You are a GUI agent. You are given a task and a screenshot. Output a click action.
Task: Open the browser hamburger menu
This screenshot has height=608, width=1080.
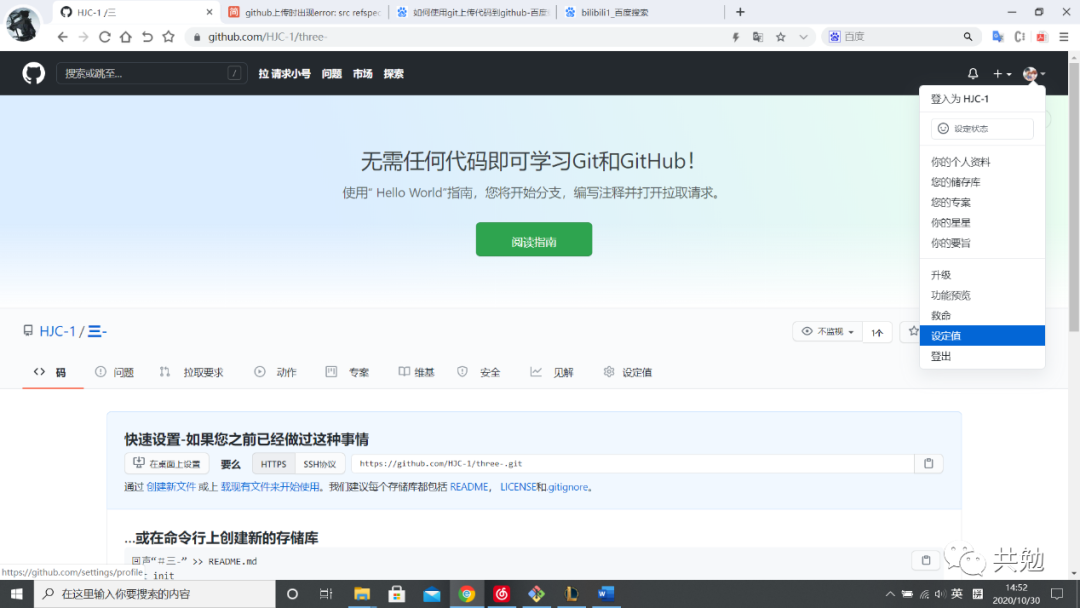[1063, 36]
